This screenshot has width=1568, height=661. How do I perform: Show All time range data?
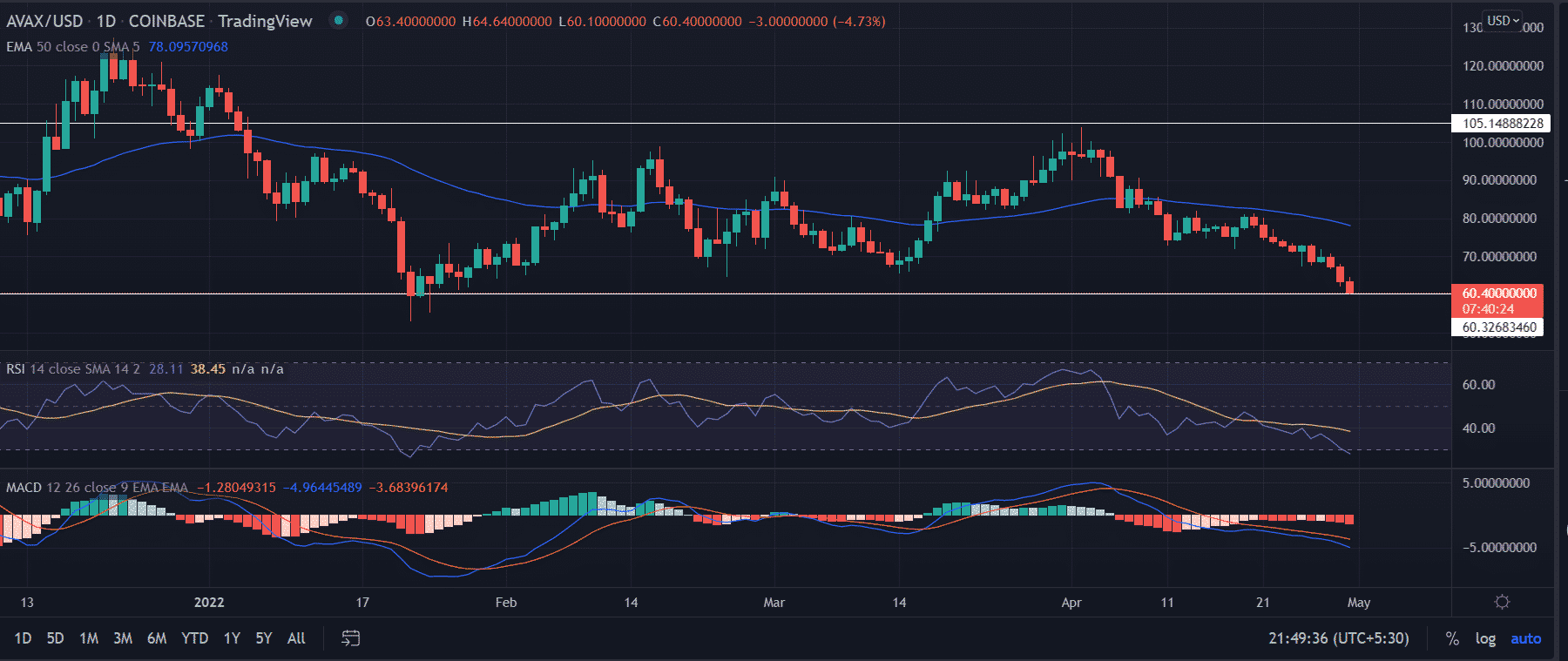coord(296,638)
